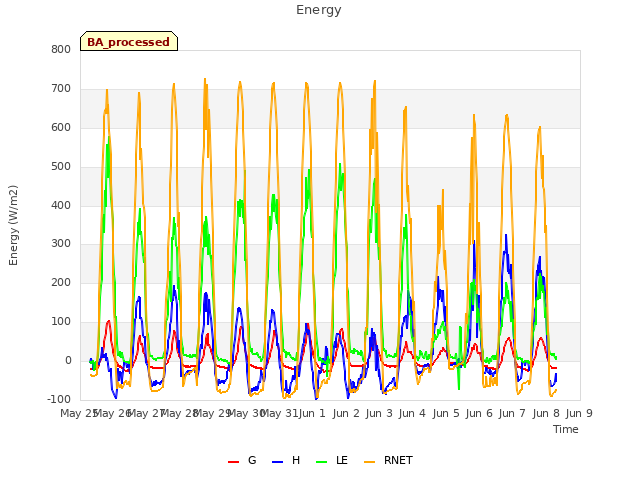Click the Jun 3 x-axis date label

coord(379,413)
